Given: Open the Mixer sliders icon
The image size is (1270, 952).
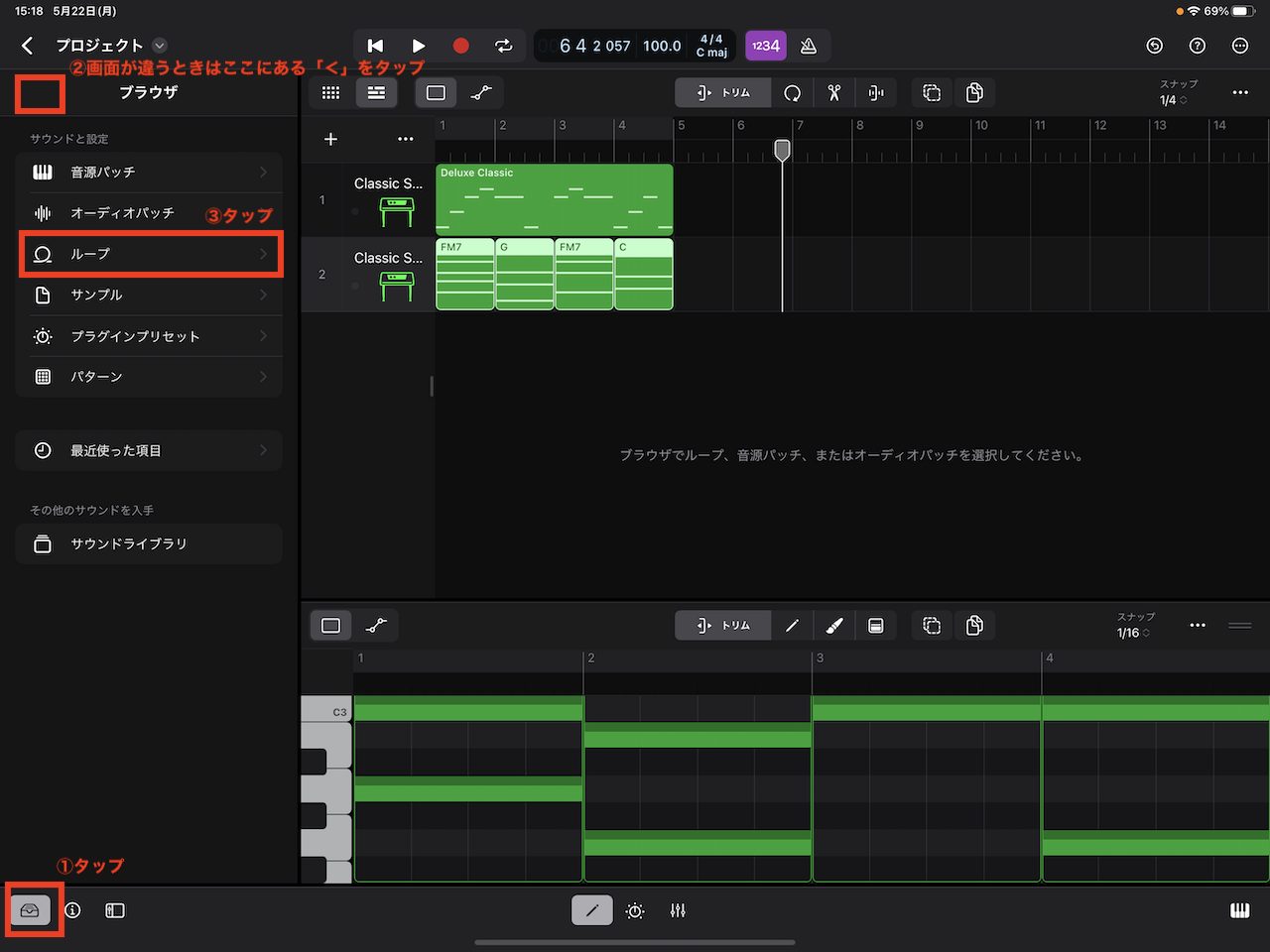Looking at the screenshot, I should tap(678, 910).
